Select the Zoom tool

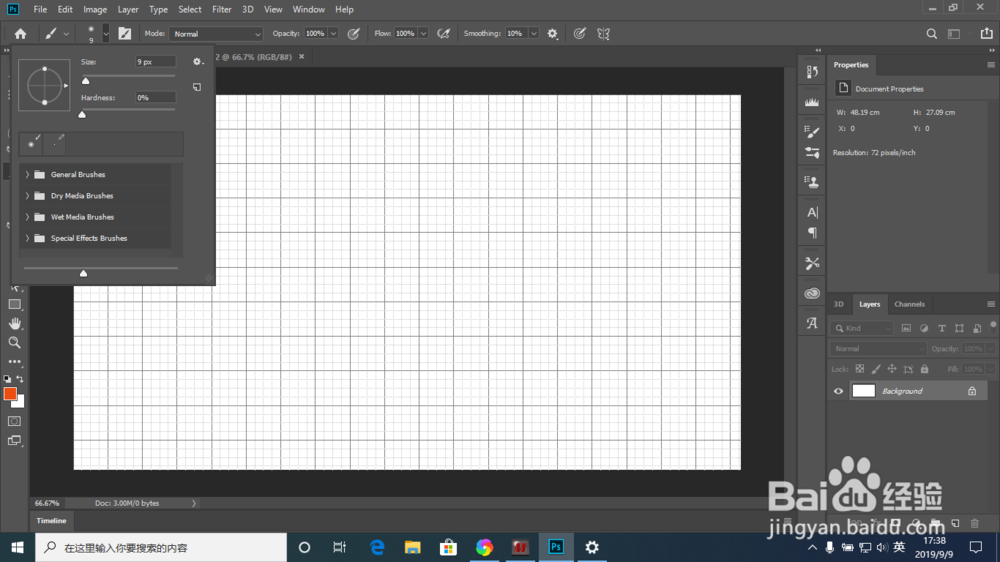pyautogui.click(x=14, y=343)
